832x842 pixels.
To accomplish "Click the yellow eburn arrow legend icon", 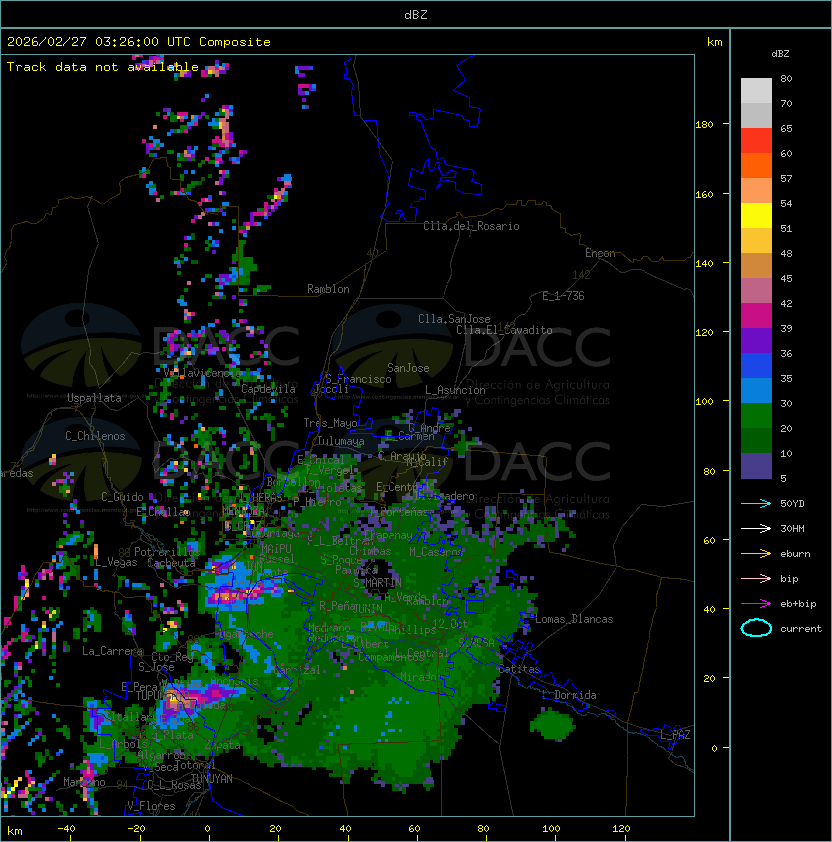I will click(756, 554).
